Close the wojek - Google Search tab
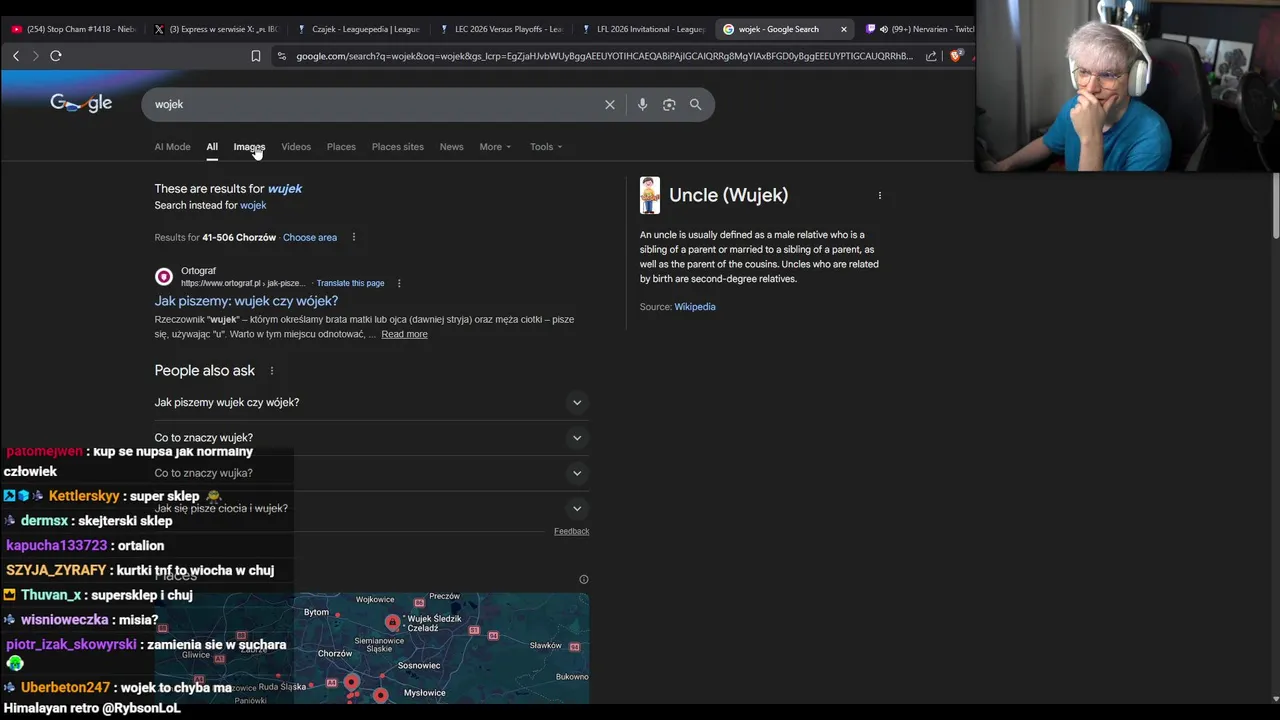Screen dimensions: 1280x720 [x=843, y=29]
